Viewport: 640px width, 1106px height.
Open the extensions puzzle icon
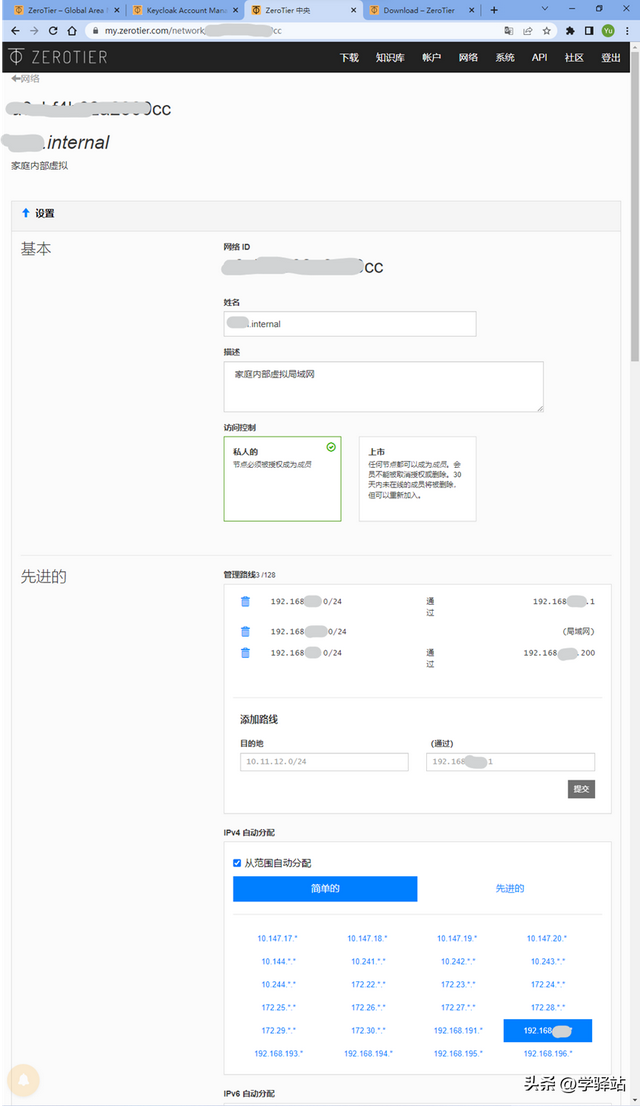coord(570,31)
